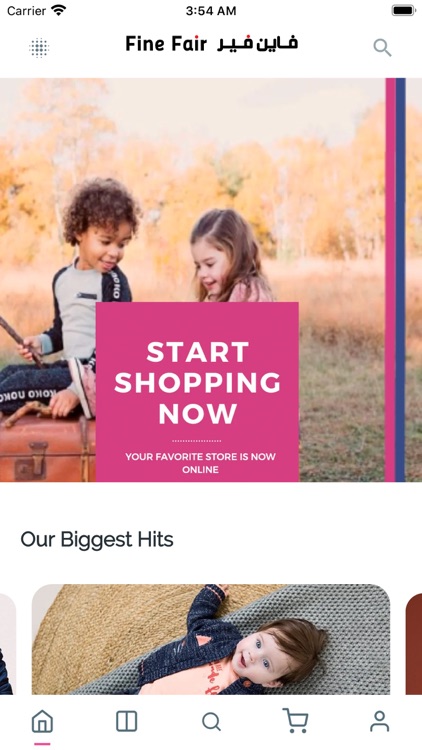Open the profile account icon
This screenshot has width=422, height=750.
tap(379, 721)
